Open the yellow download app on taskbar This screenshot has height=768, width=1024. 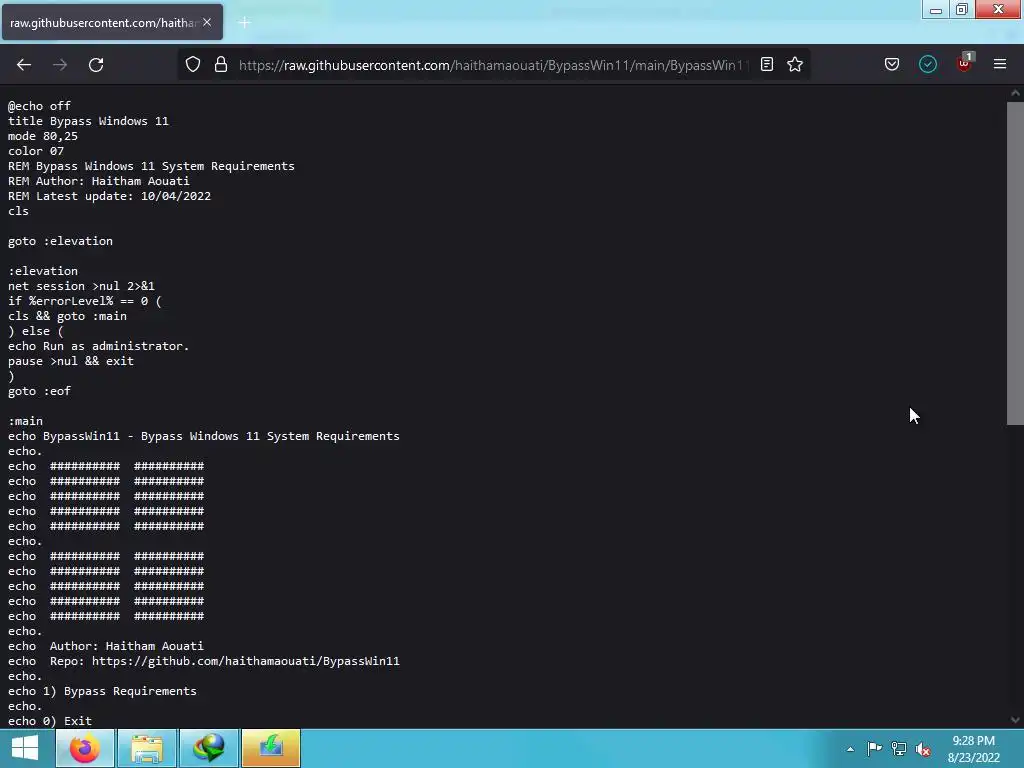click(271, 748)
